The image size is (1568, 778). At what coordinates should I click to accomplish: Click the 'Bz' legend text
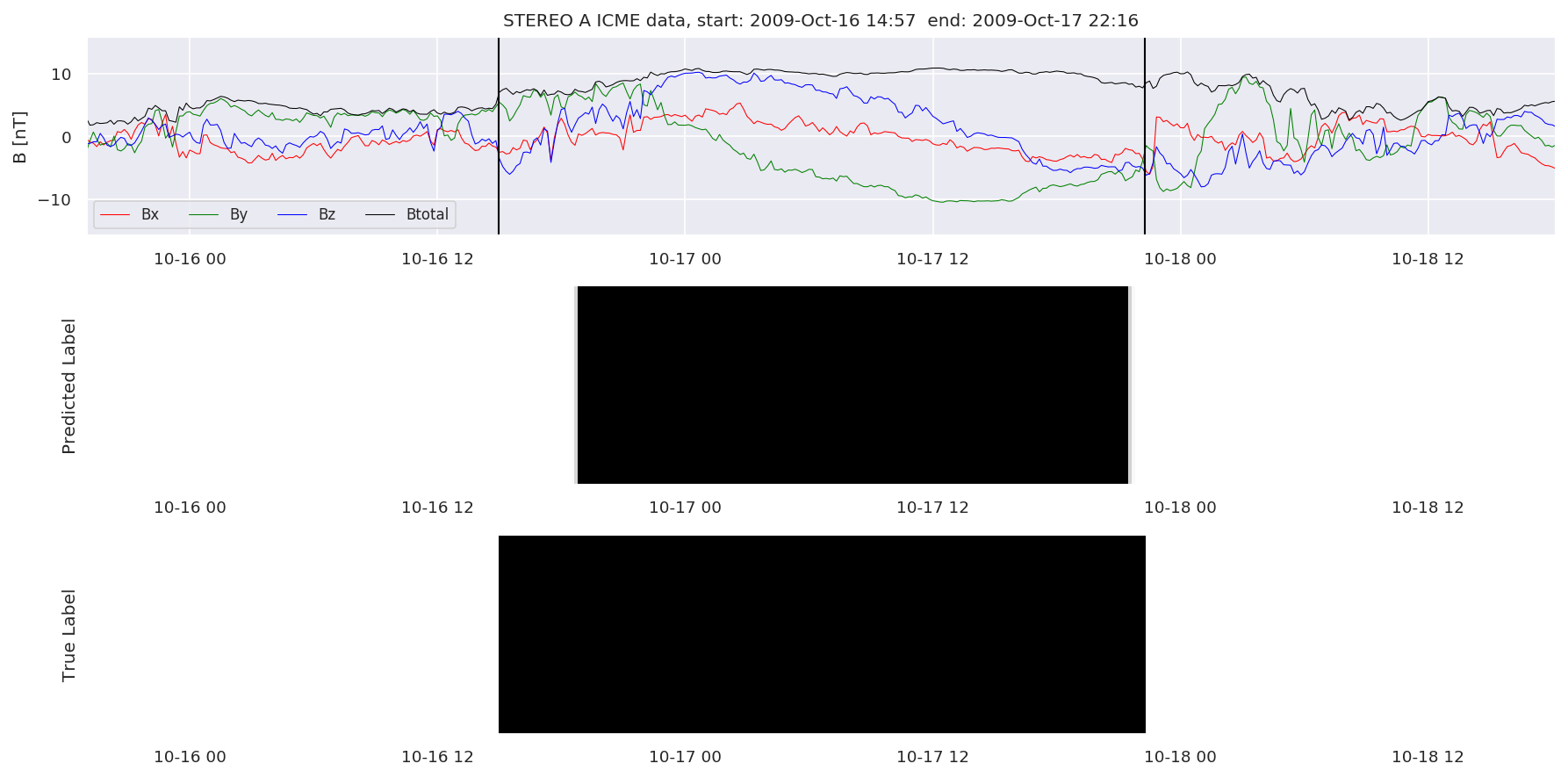[327, 214]
